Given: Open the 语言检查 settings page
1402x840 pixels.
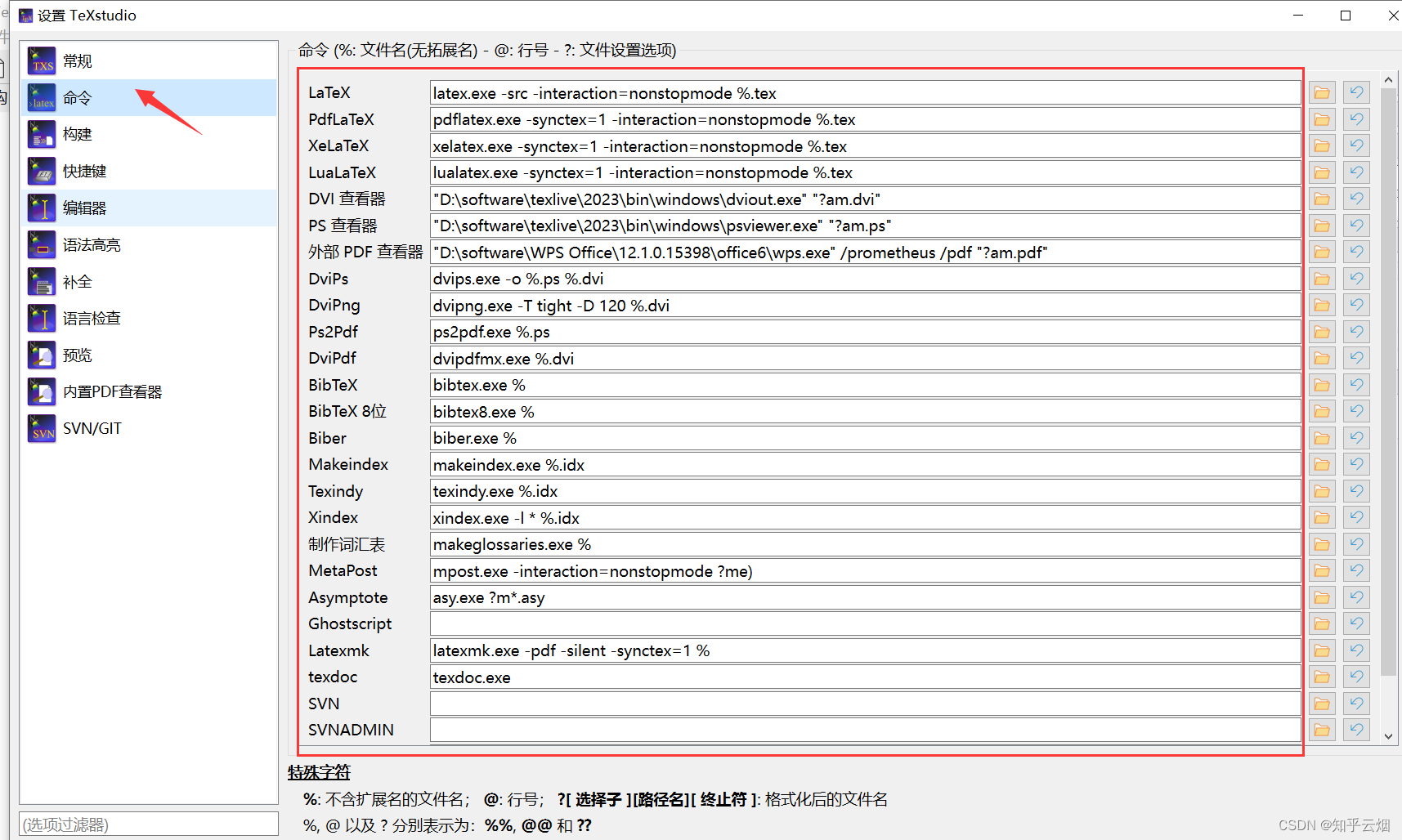Looking at the screenshot, I should 148,319.
